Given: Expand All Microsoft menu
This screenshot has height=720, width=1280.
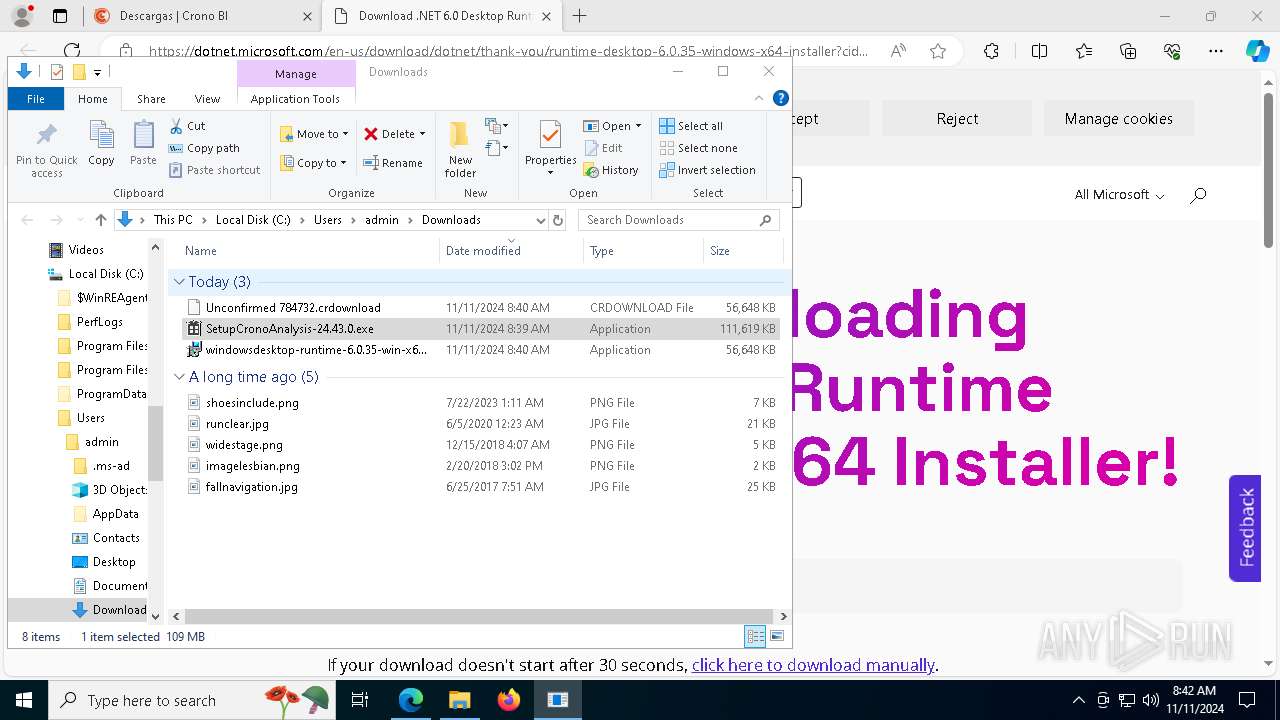Looking at the screenshot, I should pyautogui.click(x=1119, y=195).
